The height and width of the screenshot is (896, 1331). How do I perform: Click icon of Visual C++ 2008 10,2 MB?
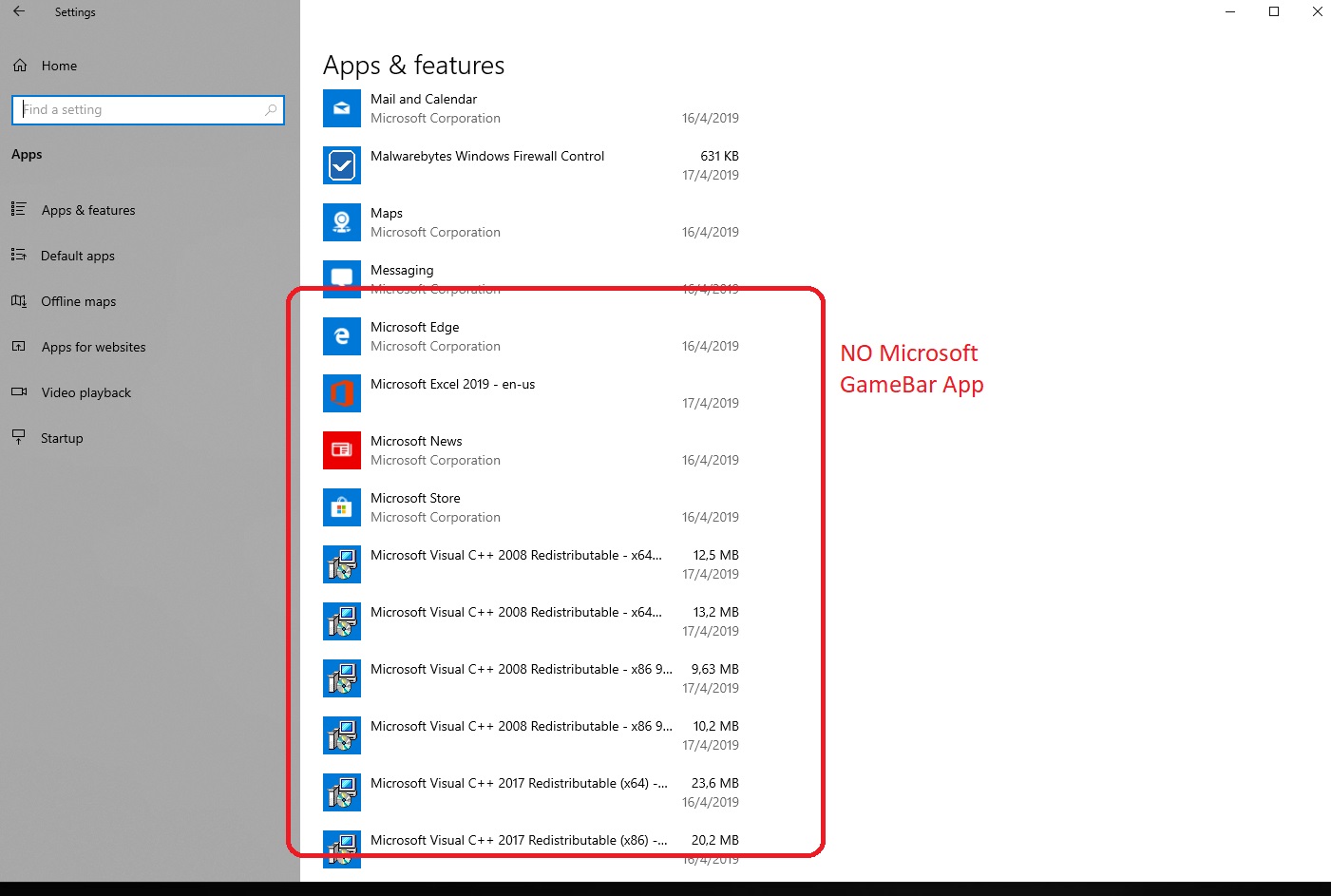click(342, 735)
